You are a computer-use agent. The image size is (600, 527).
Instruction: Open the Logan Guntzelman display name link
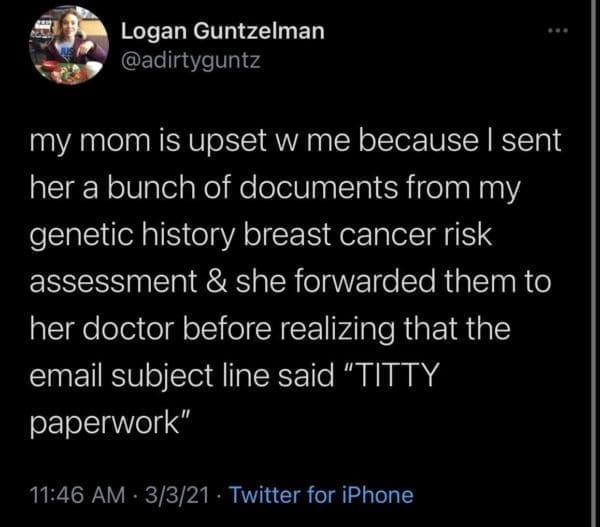tap(222, 31)
